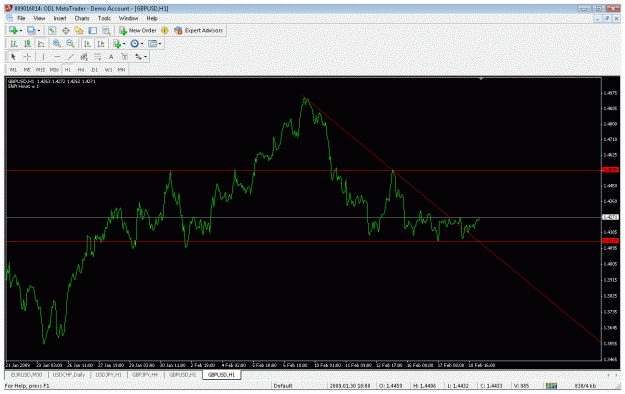Expand the New Chart dropdown arrow

click(21, 31)
